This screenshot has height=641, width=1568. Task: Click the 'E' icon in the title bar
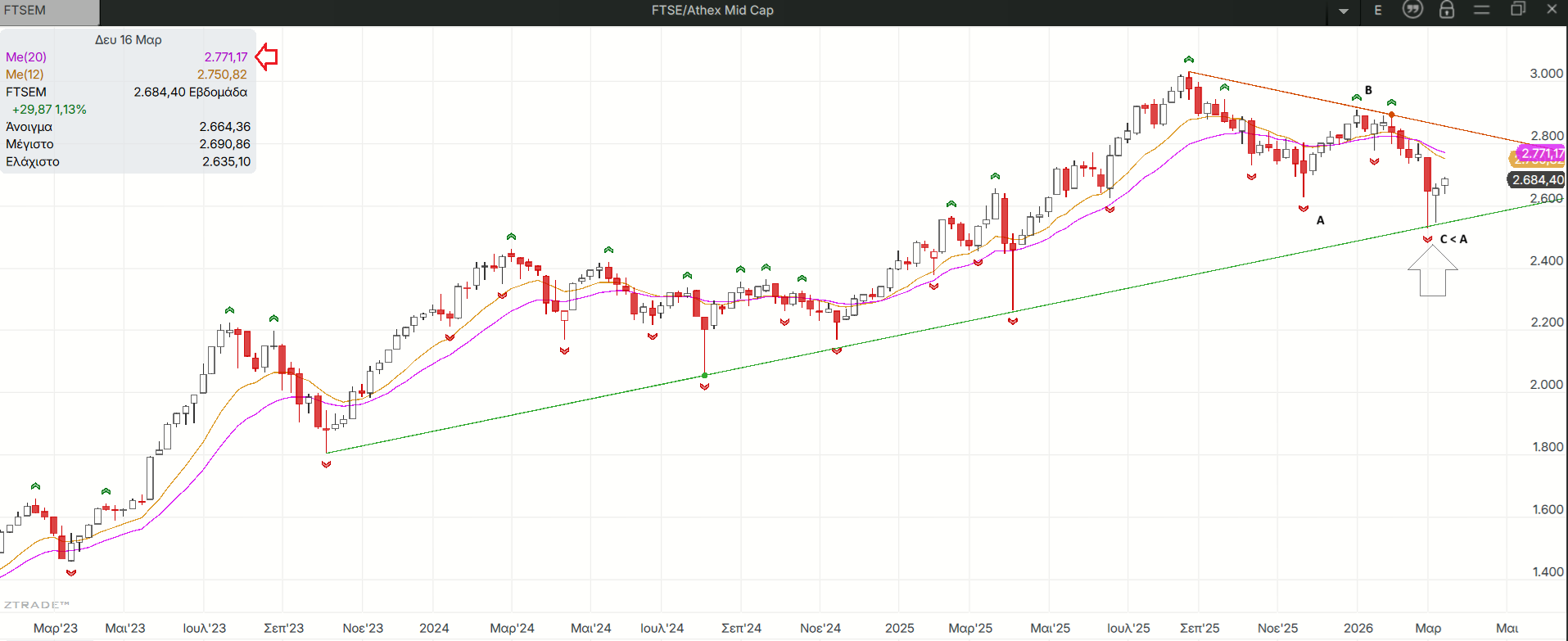(x=1378, y=11)
